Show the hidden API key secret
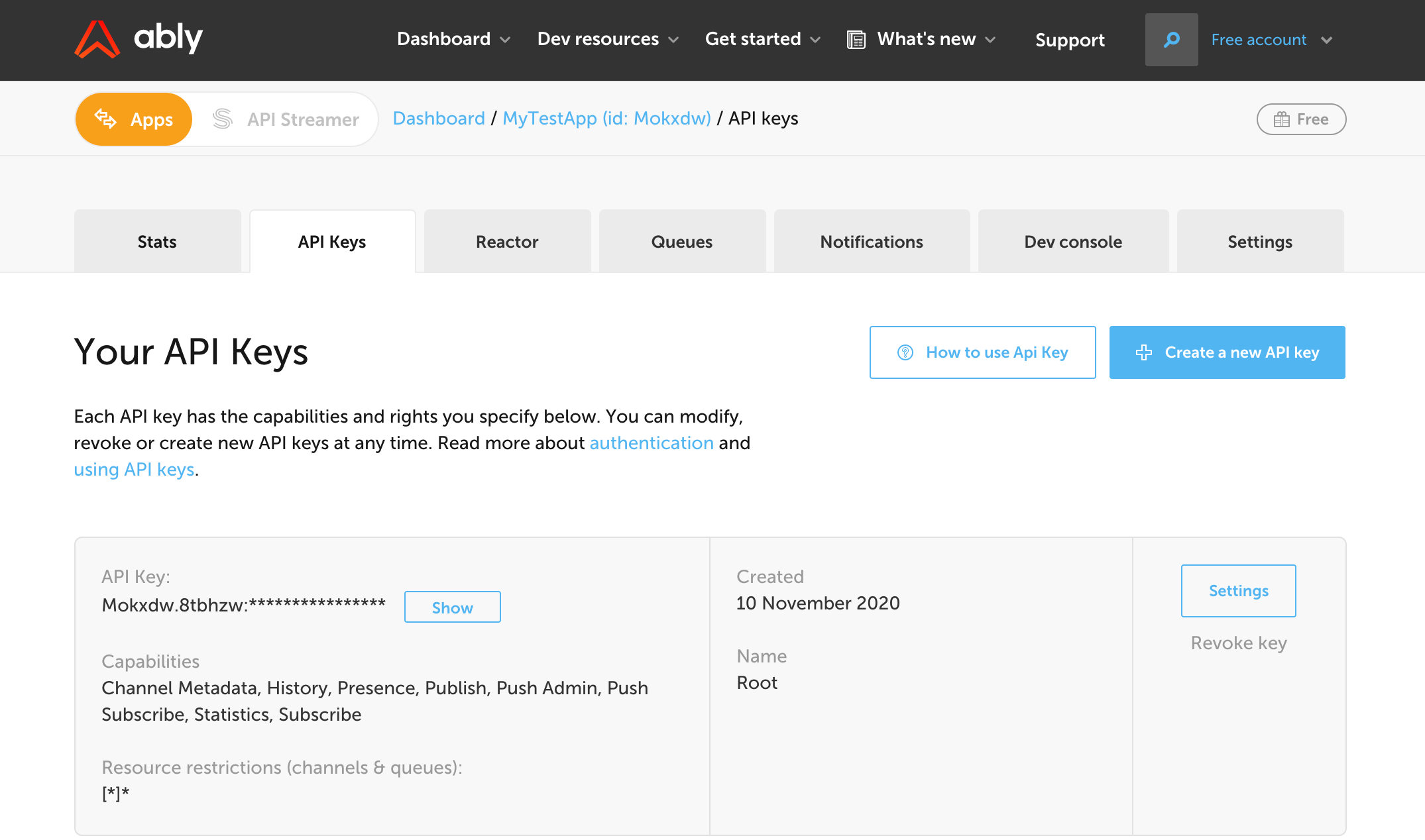 tap(452, 607)
